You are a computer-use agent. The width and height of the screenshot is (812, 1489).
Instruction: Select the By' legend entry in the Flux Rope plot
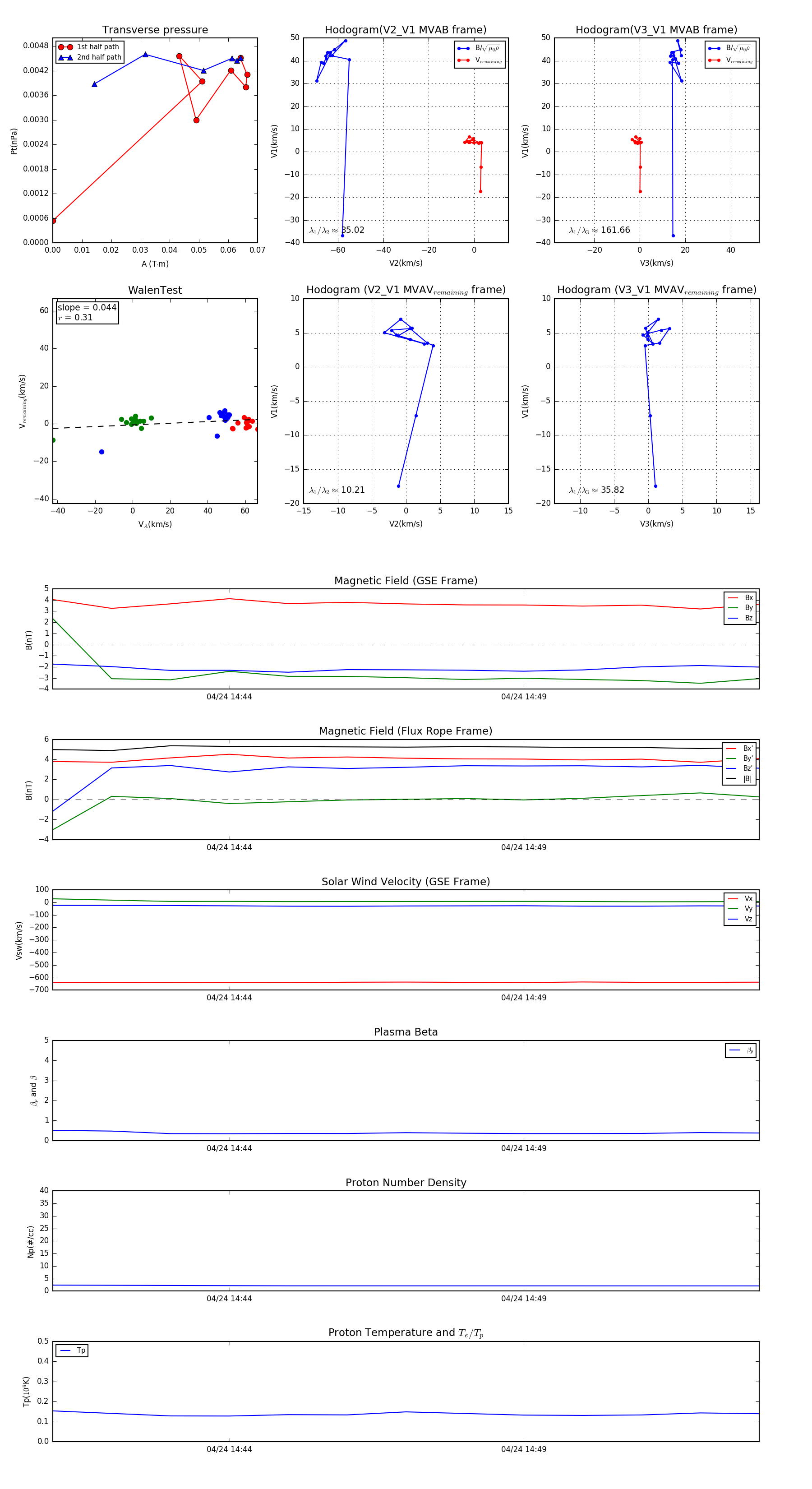tap(739, 758)
